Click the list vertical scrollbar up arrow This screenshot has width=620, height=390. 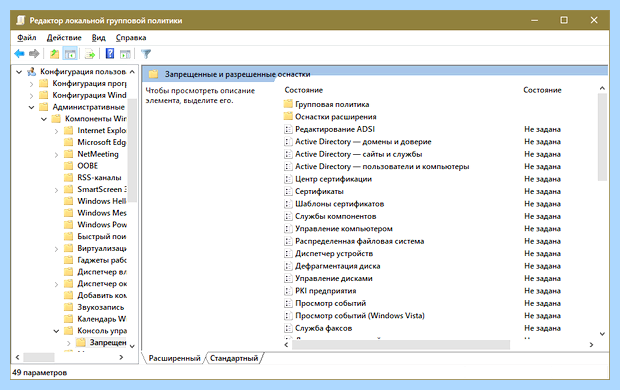pos(602,88)
